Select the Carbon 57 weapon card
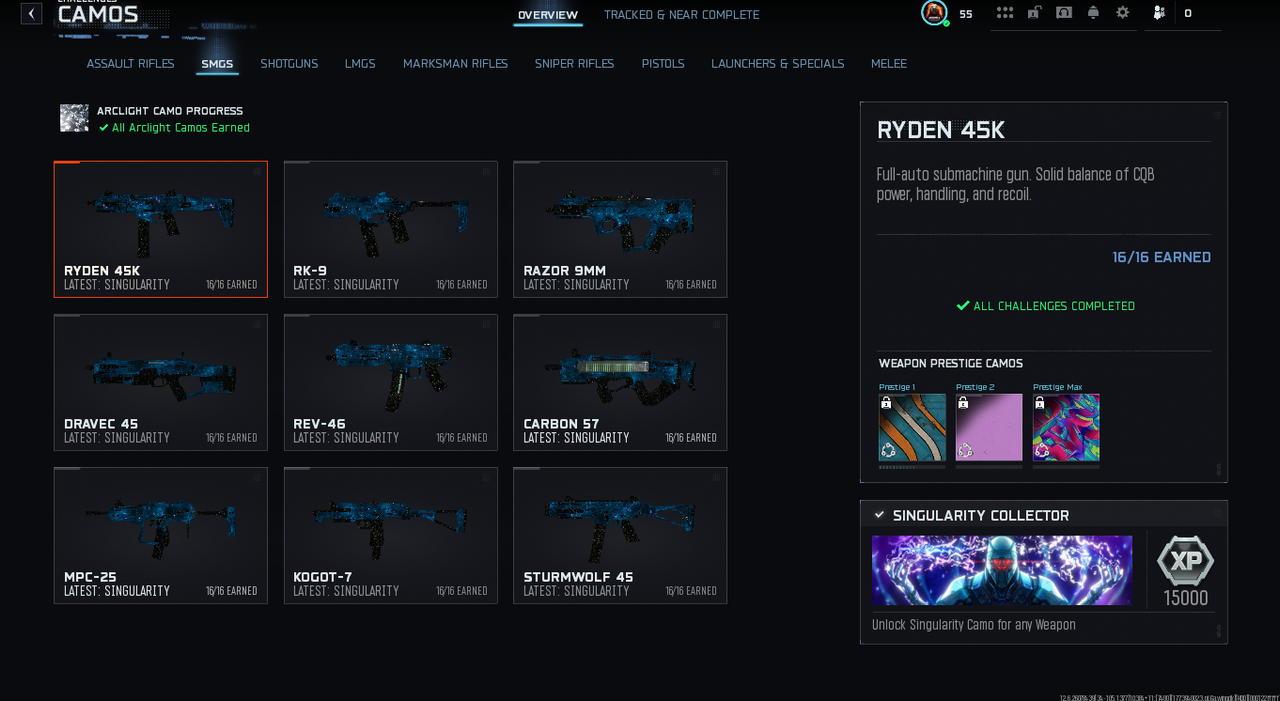 [x=620, y=382]
